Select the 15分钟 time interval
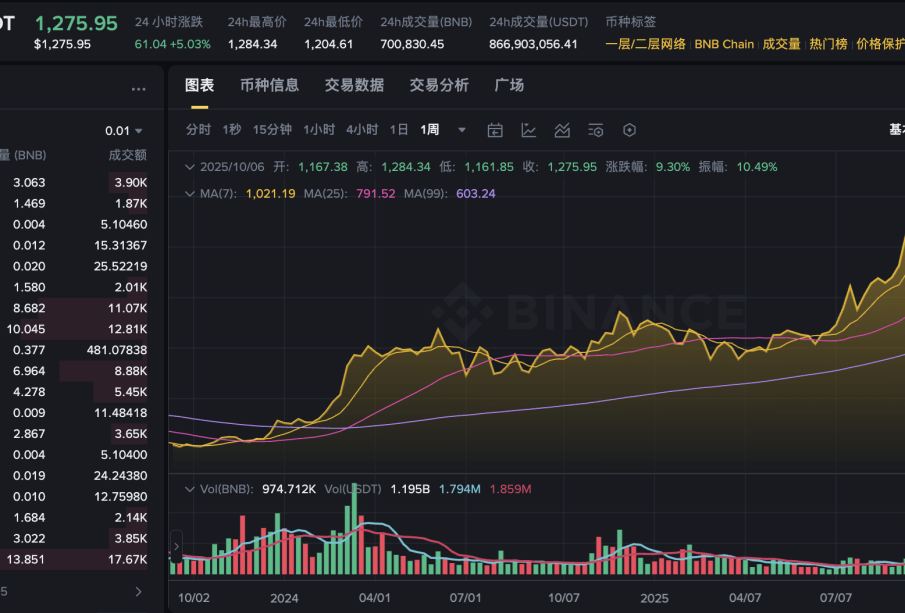Viewport: 905px width, 613px height. [x=272, y=130]
